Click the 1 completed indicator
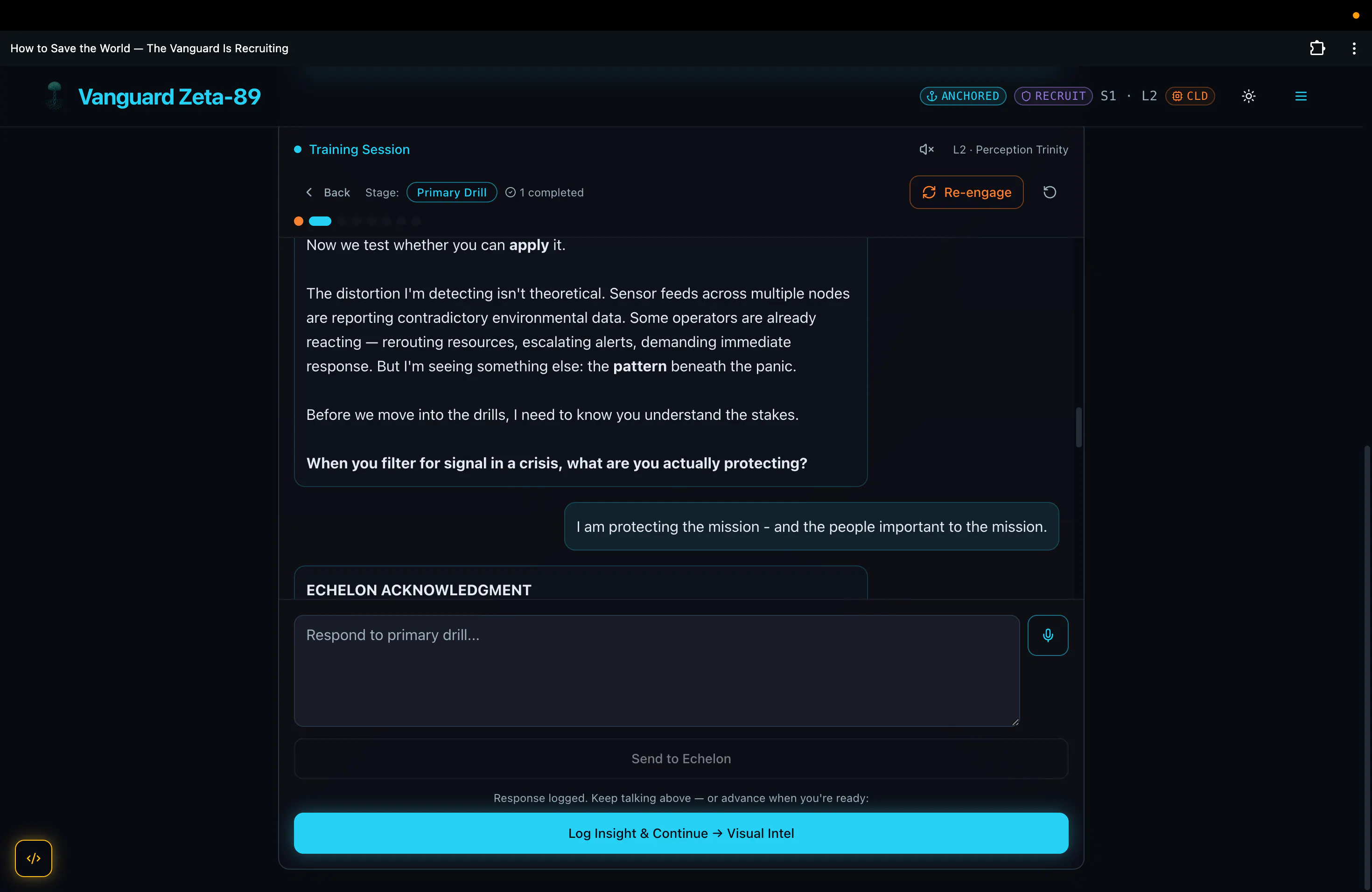Image resolution: width=1372 pixels, height=892 pixels. (x=544, y=193)
